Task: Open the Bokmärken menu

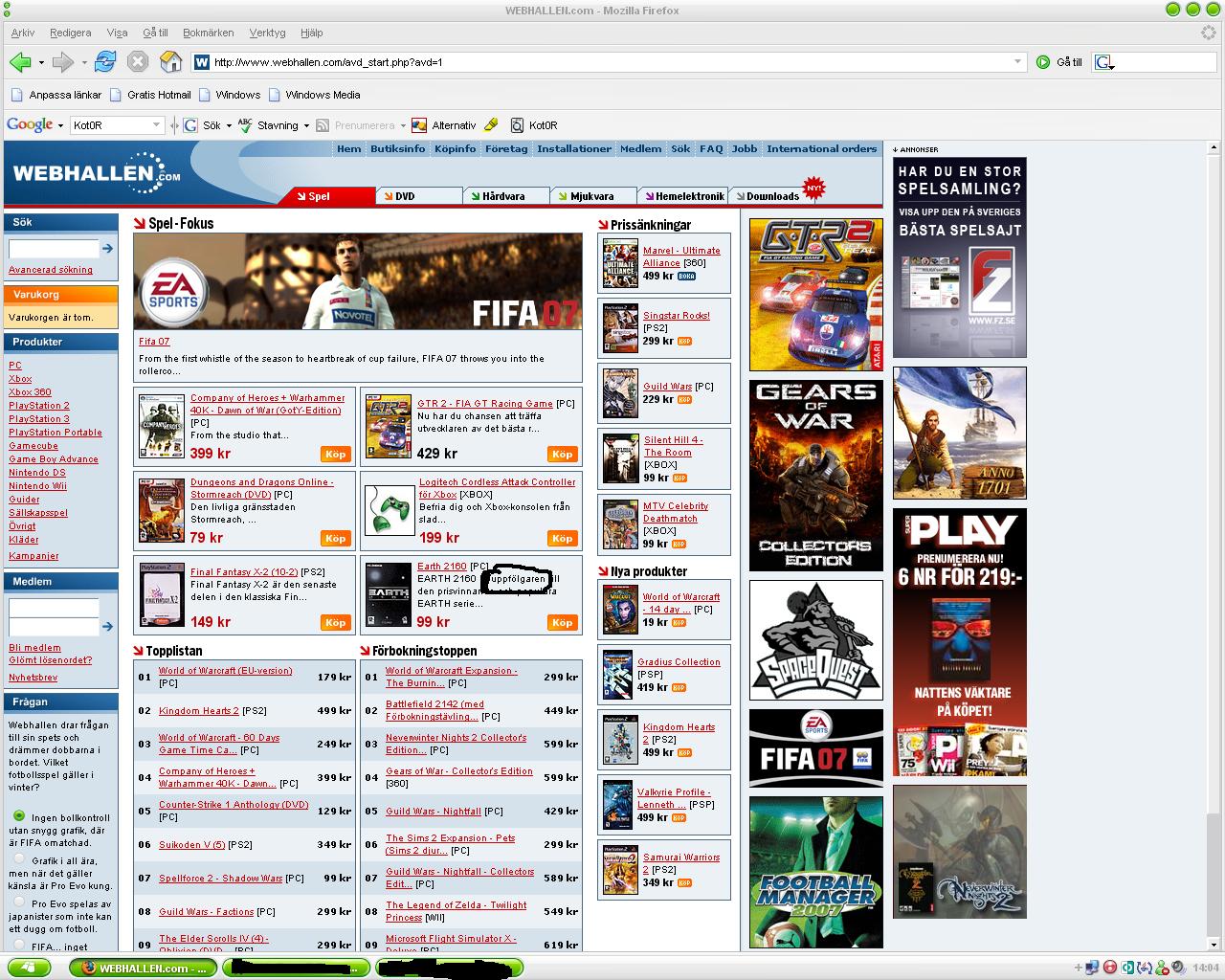Action: 208,33
